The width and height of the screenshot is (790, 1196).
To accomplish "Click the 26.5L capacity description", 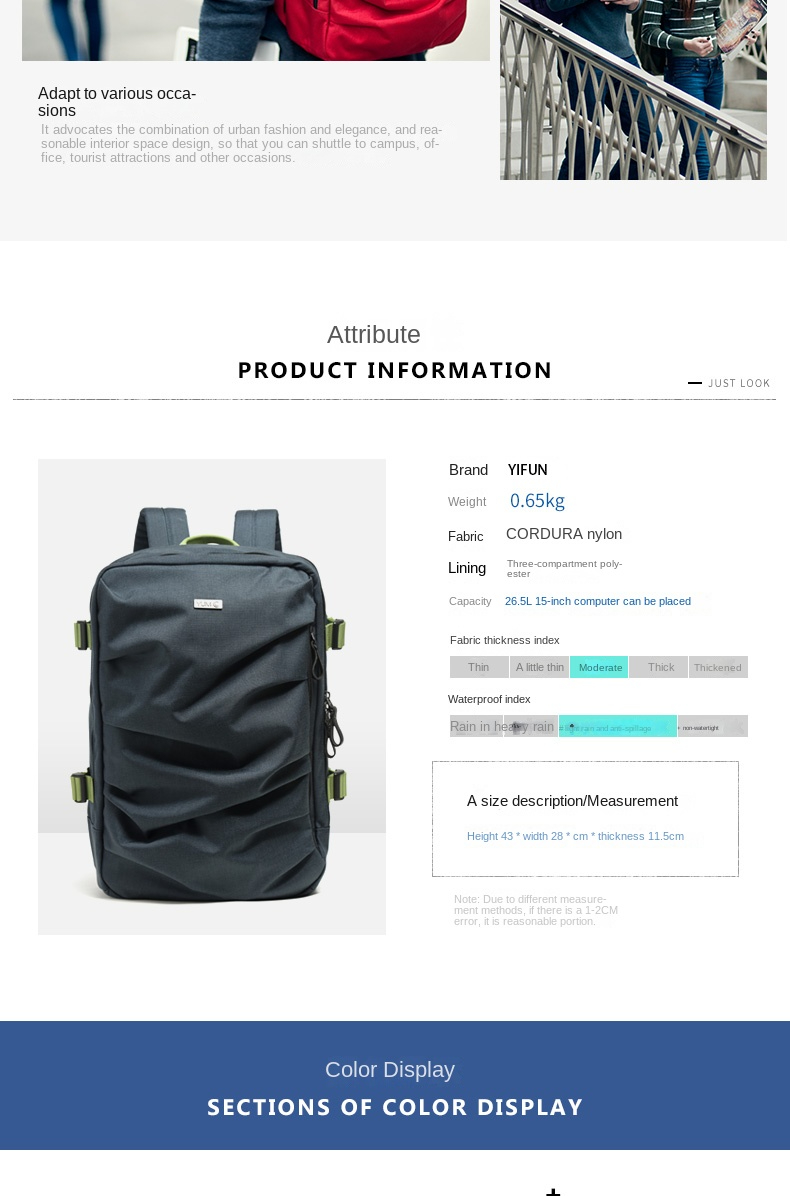I will [598, 601].
